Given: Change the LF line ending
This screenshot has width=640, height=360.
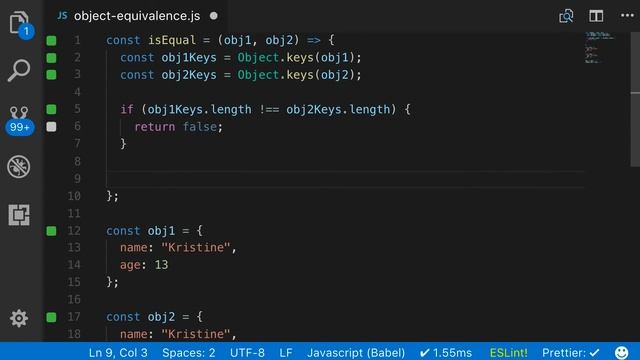Looking at the screenshot, I should point(286,353).
